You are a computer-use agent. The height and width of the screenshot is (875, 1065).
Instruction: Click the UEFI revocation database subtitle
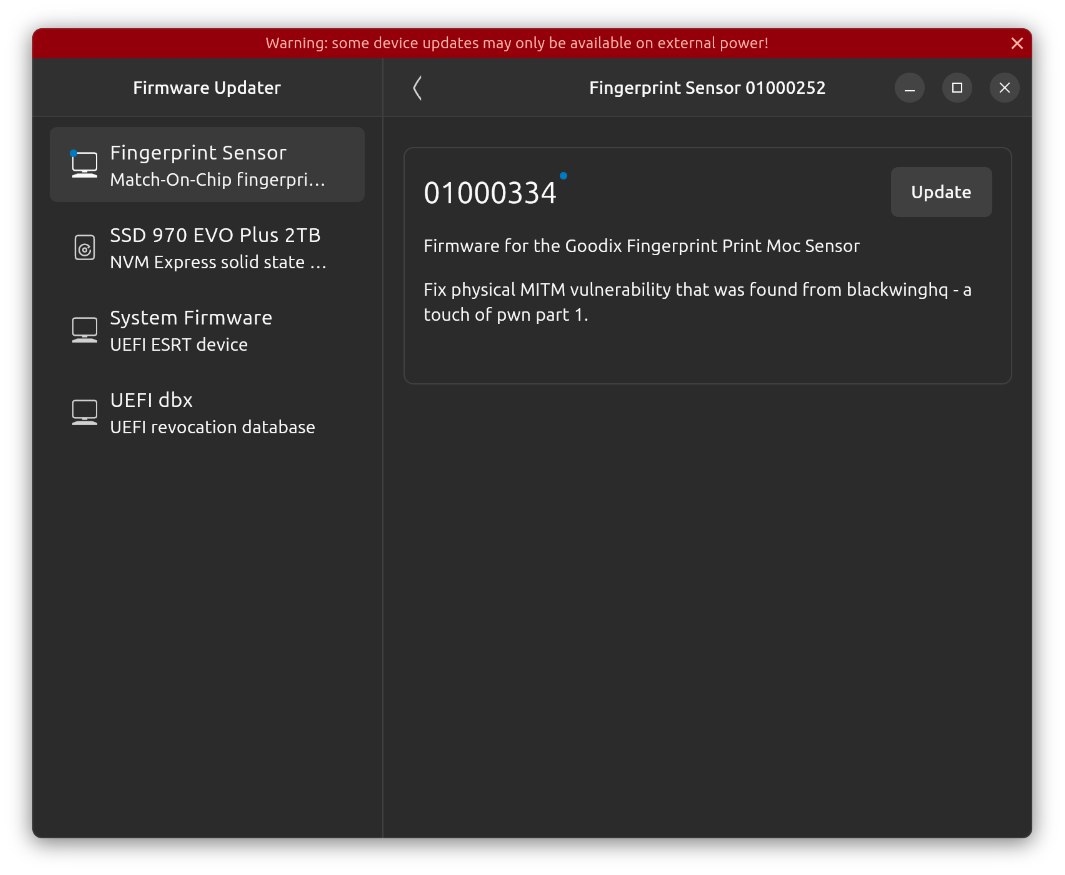pos(212,427)
